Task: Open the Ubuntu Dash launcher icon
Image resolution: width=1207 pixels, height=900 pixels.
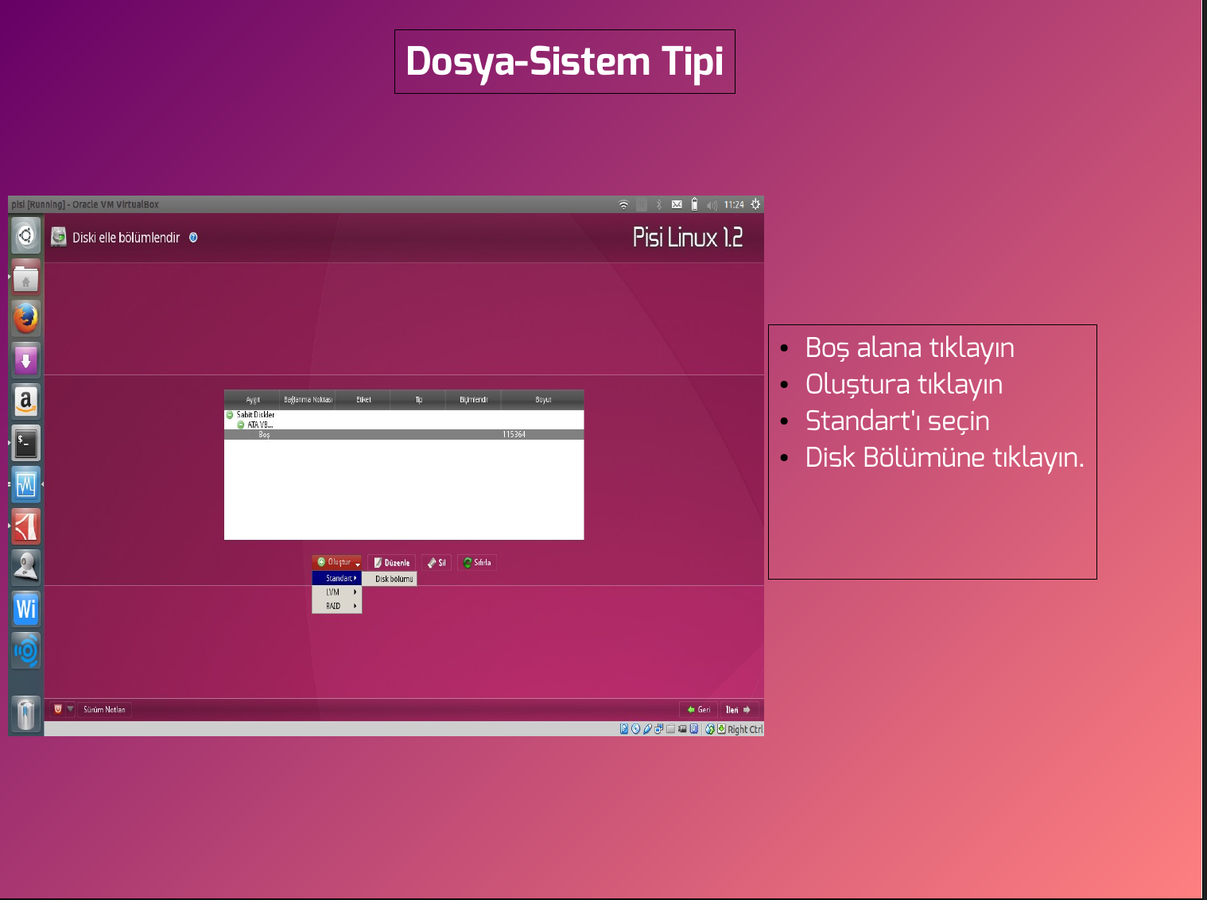Action: pos(26,237)
